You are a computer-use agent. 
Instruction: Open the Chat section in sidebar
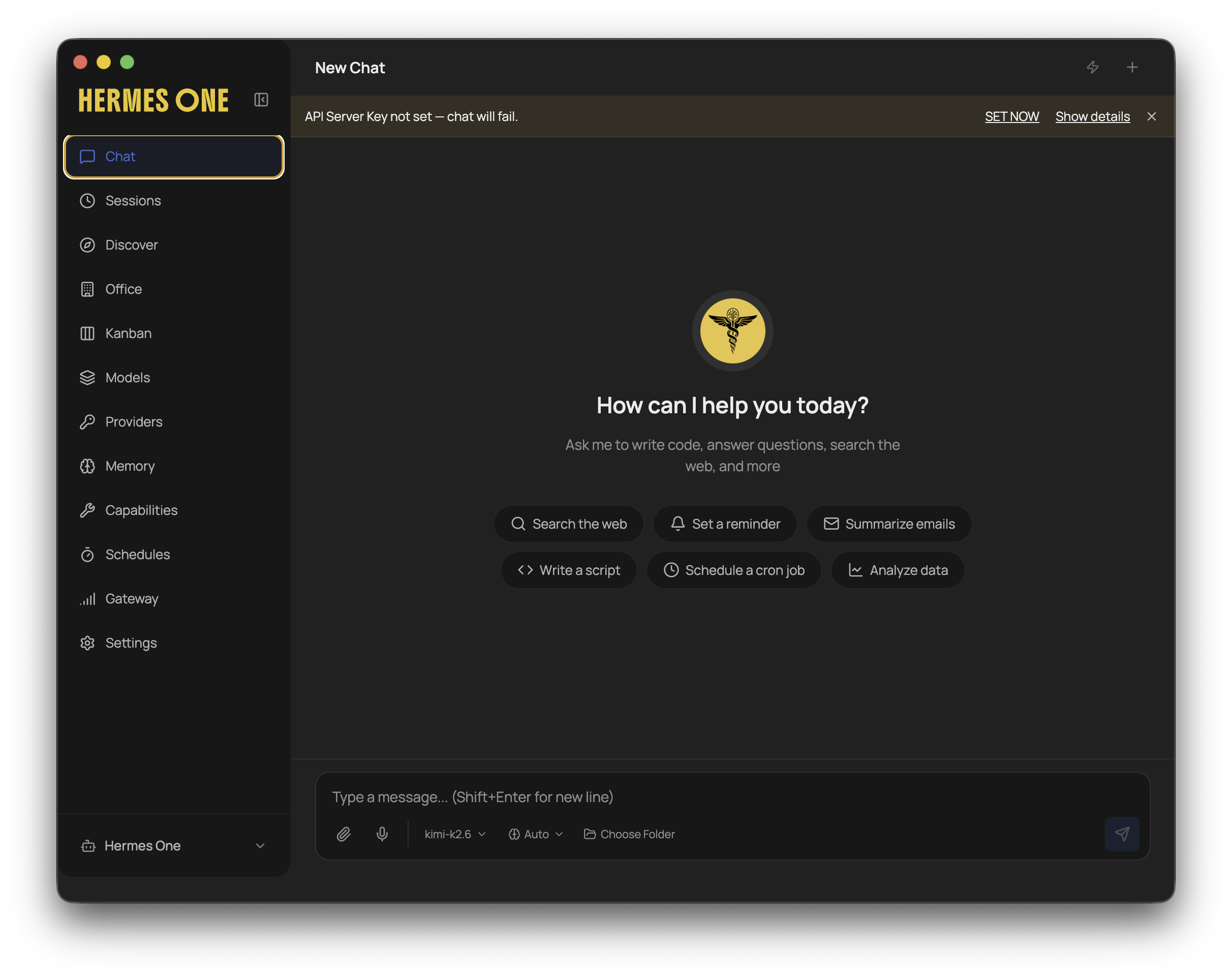tap(174, 157)
